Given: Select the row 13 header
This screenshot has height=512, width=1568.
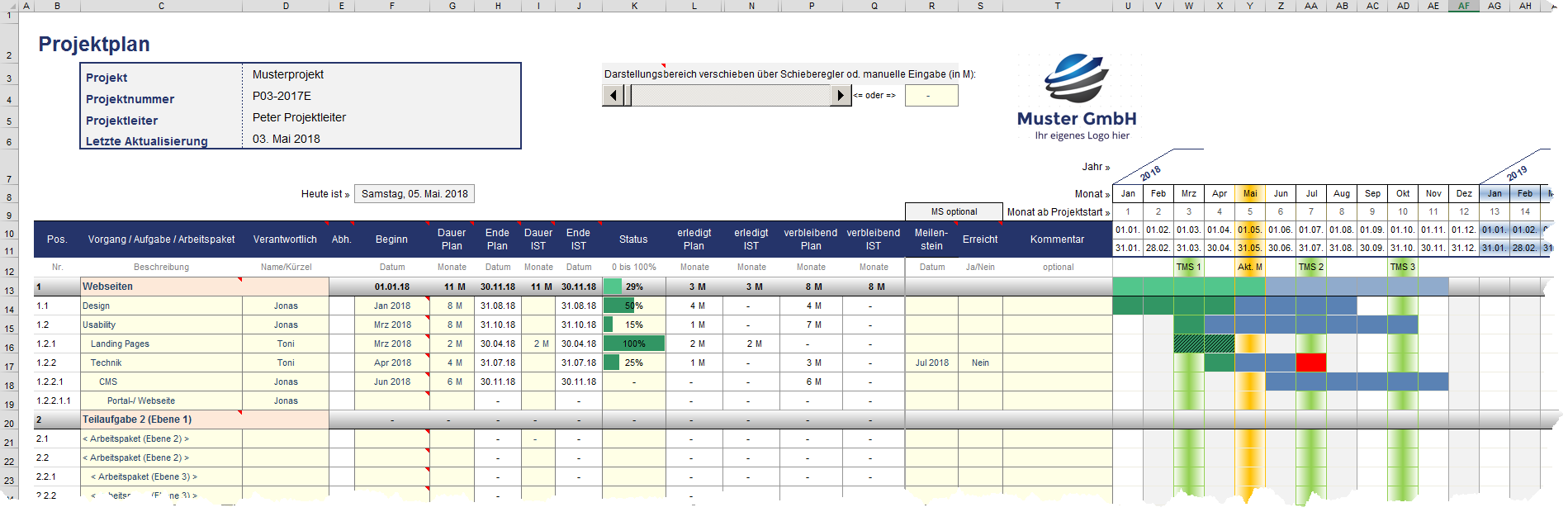Looking at the screenshot, I should (9, 291).
